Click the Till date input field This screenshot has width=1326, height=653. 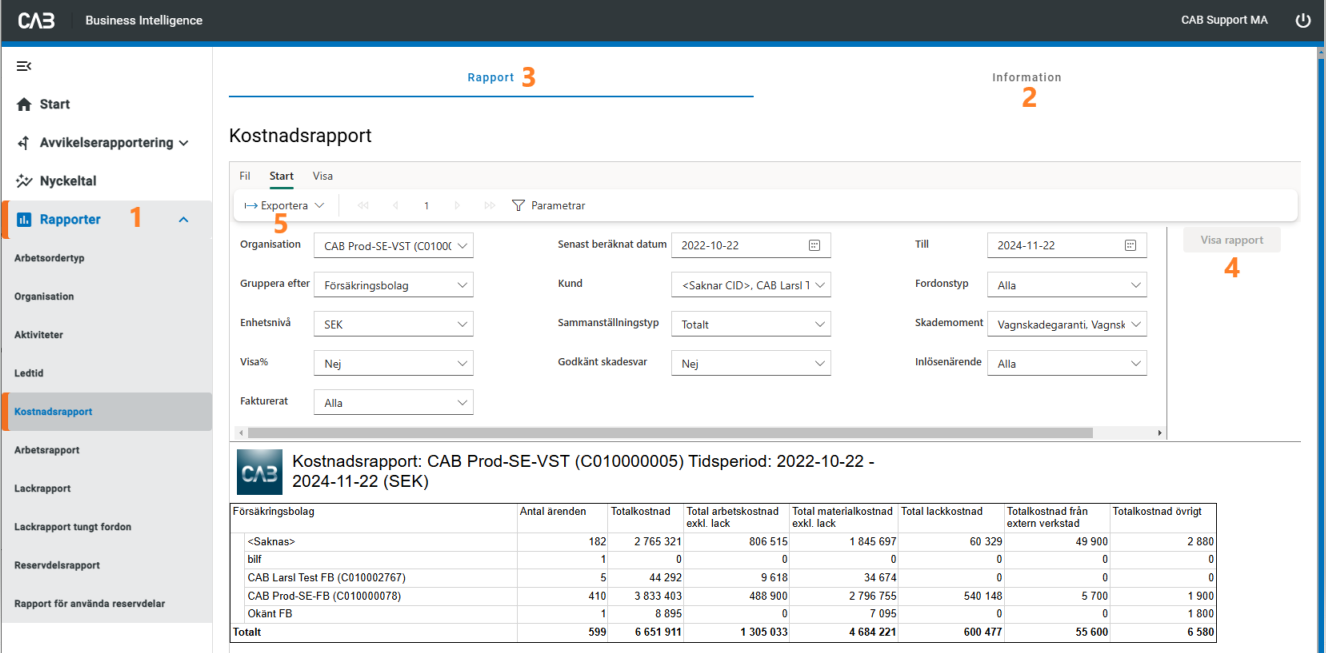point(1067,245)
